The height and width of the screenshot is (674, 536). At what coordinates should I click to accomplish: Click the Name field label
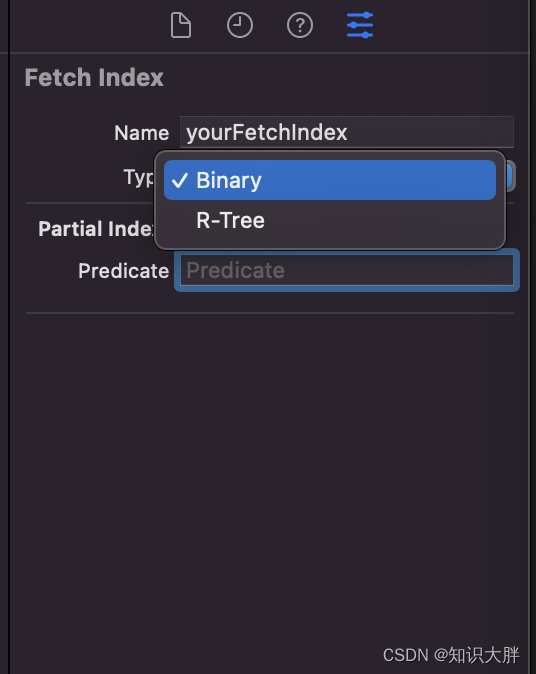pyautogui.click(x=141, y=133)
